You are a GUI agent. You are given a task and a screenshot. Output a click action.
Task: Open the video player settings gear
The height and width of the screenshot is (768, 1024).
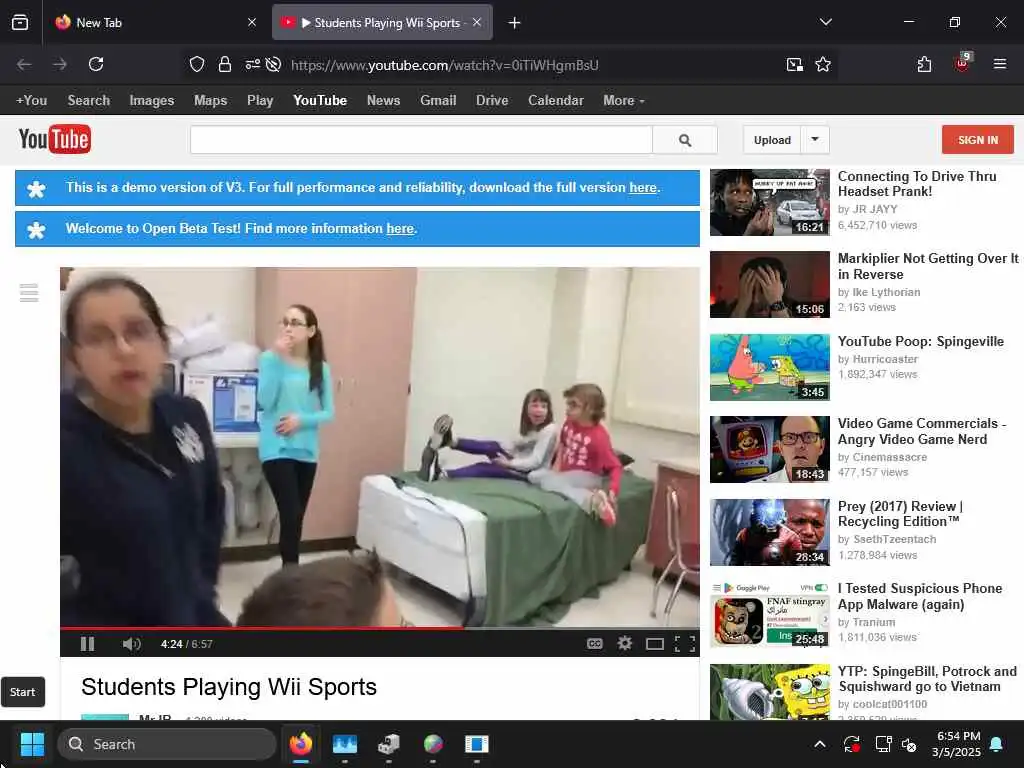click(x=624, y=644)
